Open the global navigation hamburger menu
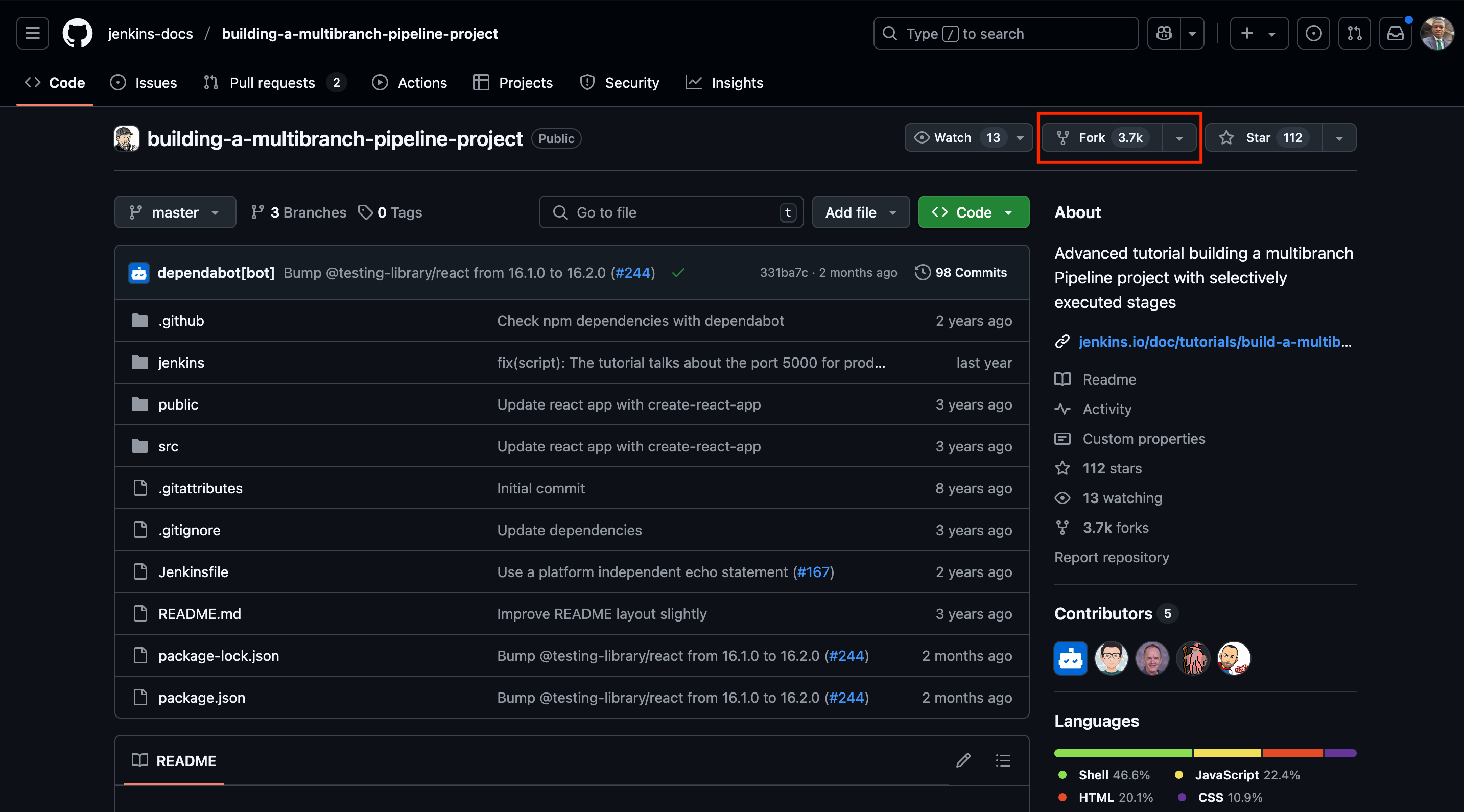Screen dimensions: 1464x812 [32, 34]
